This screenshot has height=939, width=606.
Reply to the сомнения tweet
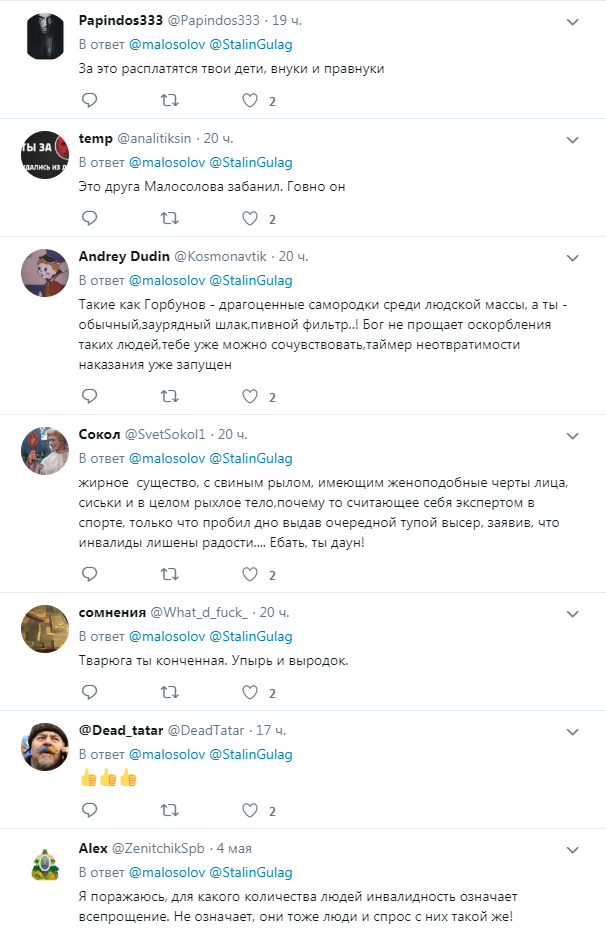click(x=89, y=692)
